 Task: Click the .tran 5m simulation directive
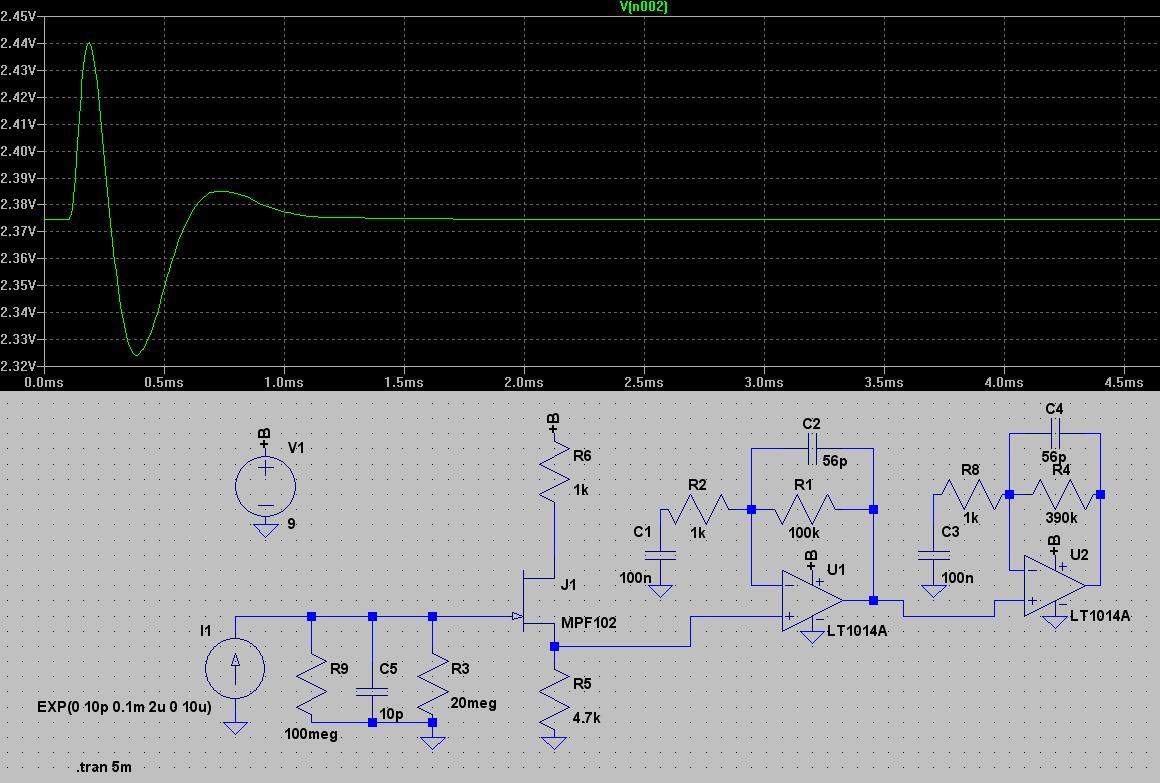click(105, 767)
